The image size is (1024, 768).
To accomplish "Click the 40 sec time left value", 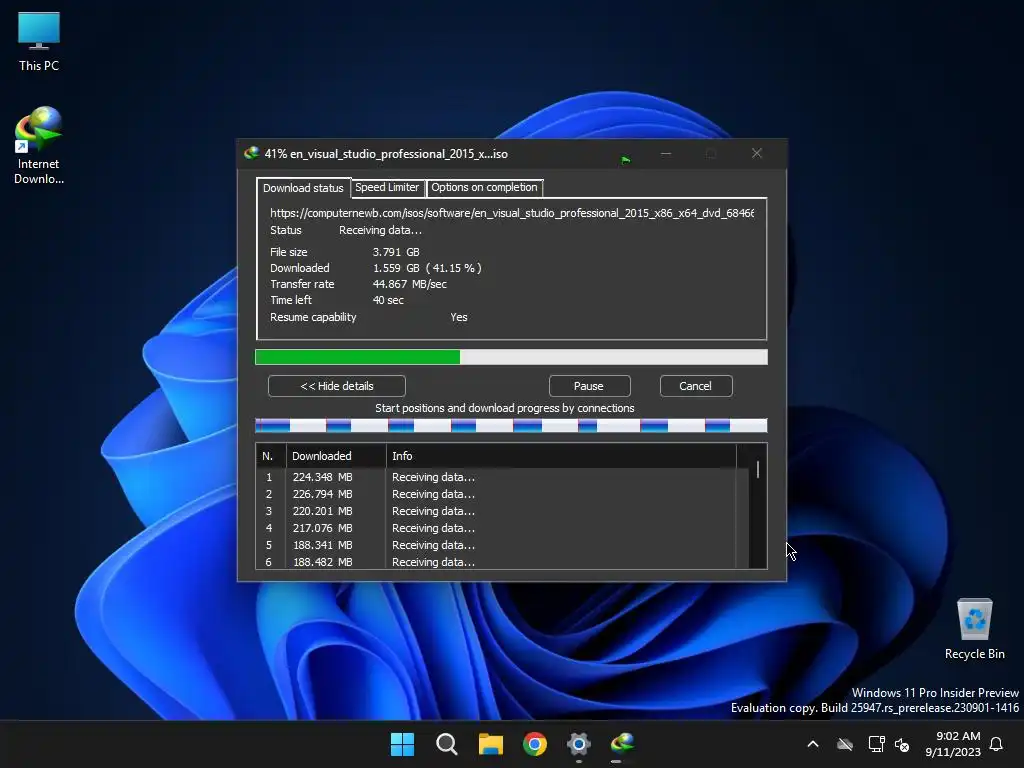I will (x=388, y=300).
